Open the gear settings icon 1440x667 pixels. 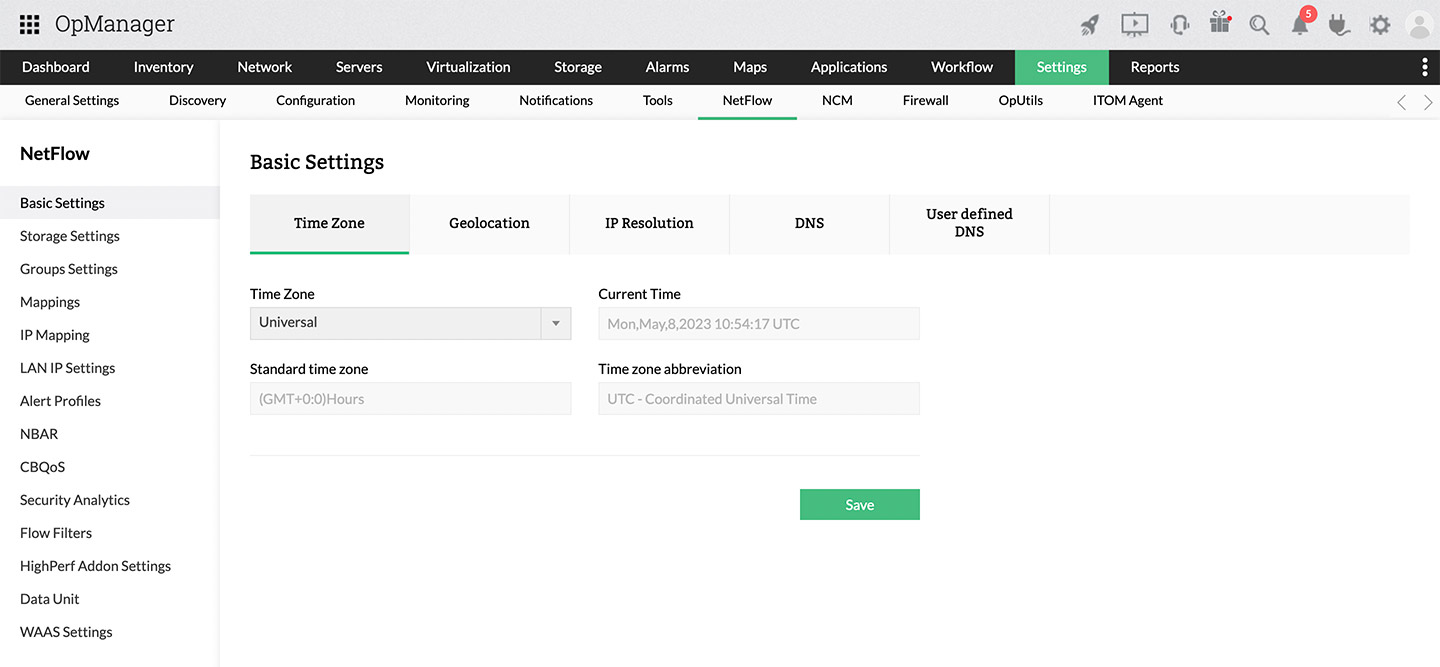[x=1380, y=25]
